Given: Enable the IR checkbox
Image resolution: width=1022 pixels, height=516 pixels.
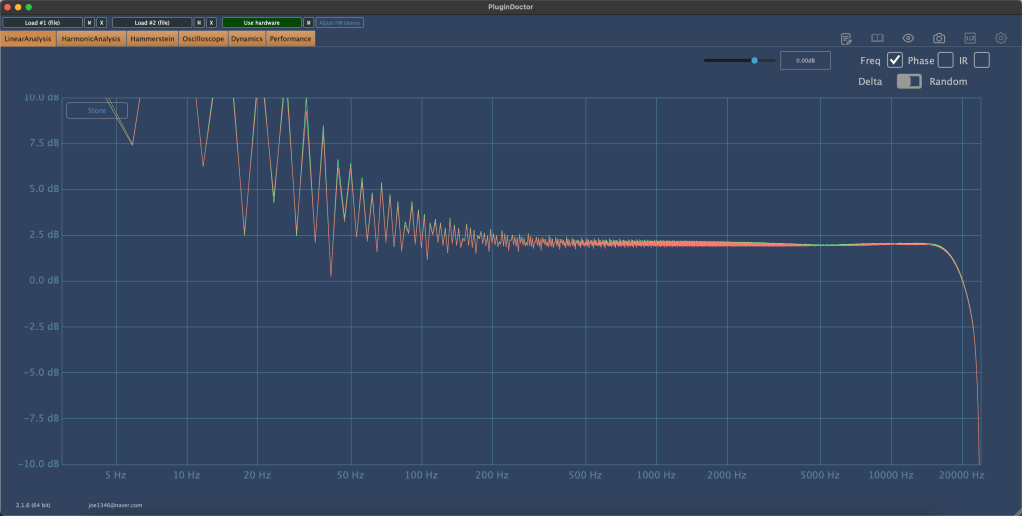Looking at the screenshot, I should click(982, 61).
